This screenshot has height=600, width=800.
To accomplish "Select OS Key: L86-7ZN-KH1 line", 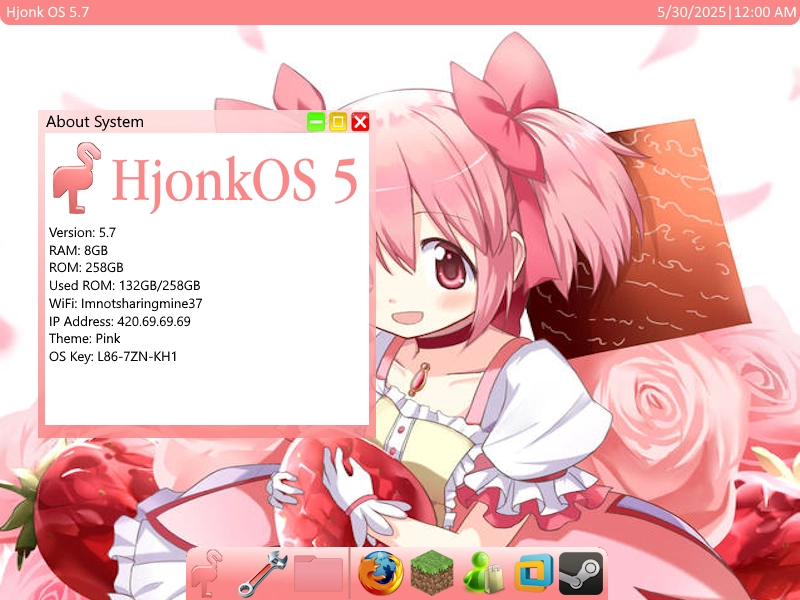I will (113, 357).
